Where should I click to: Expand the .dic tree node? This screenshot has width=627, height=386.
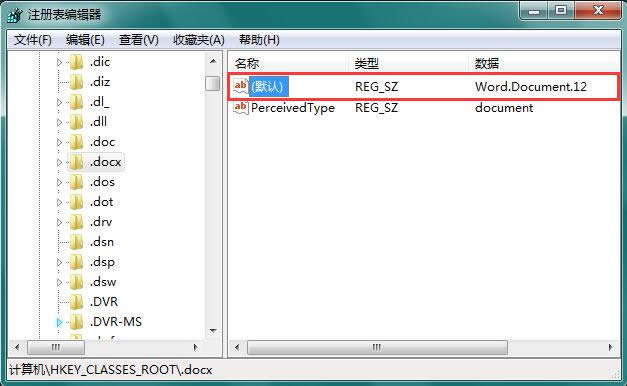(59, 62)
